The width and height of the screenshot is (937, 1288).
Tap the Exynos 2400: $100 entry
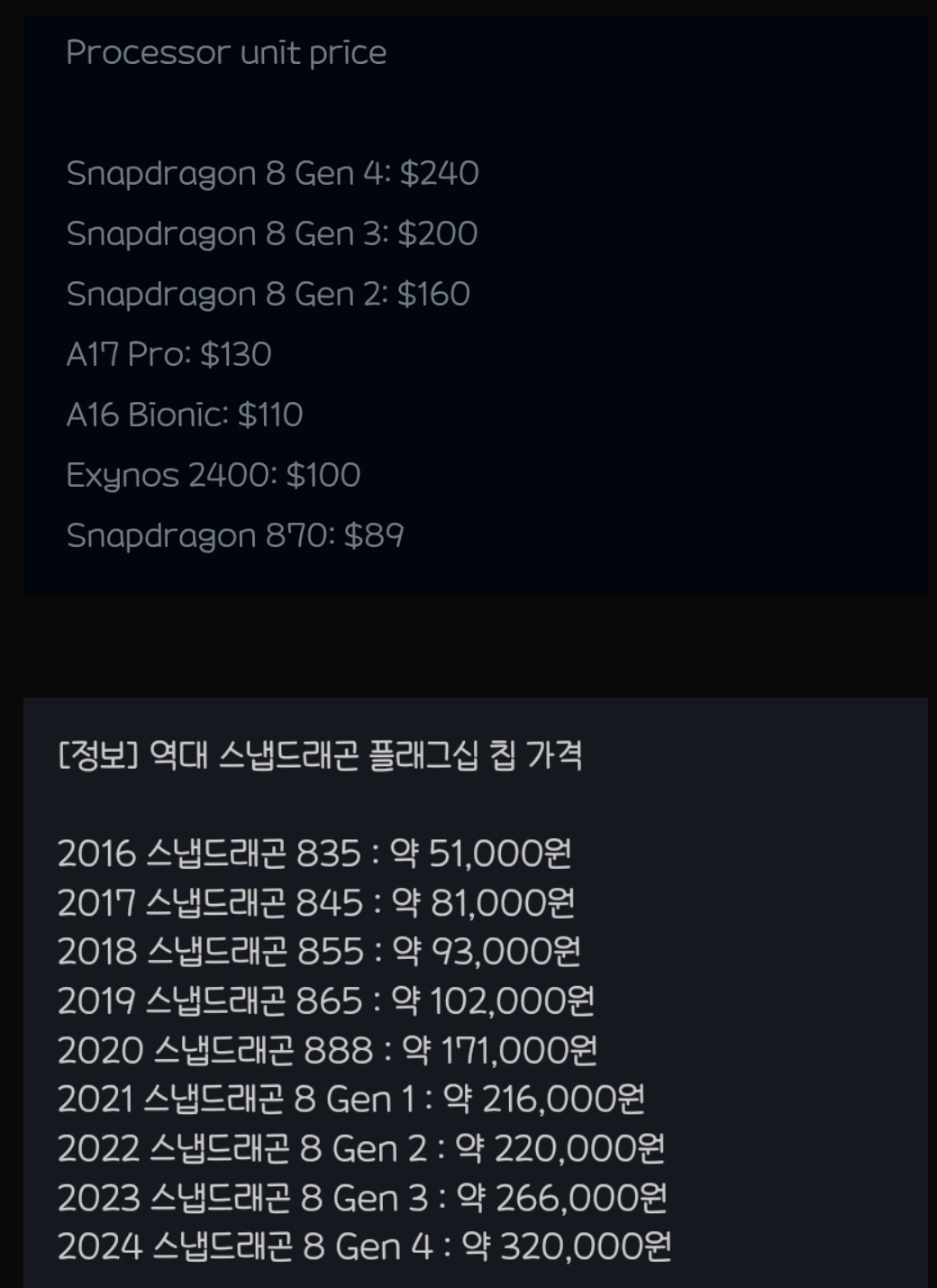(213, 475)
